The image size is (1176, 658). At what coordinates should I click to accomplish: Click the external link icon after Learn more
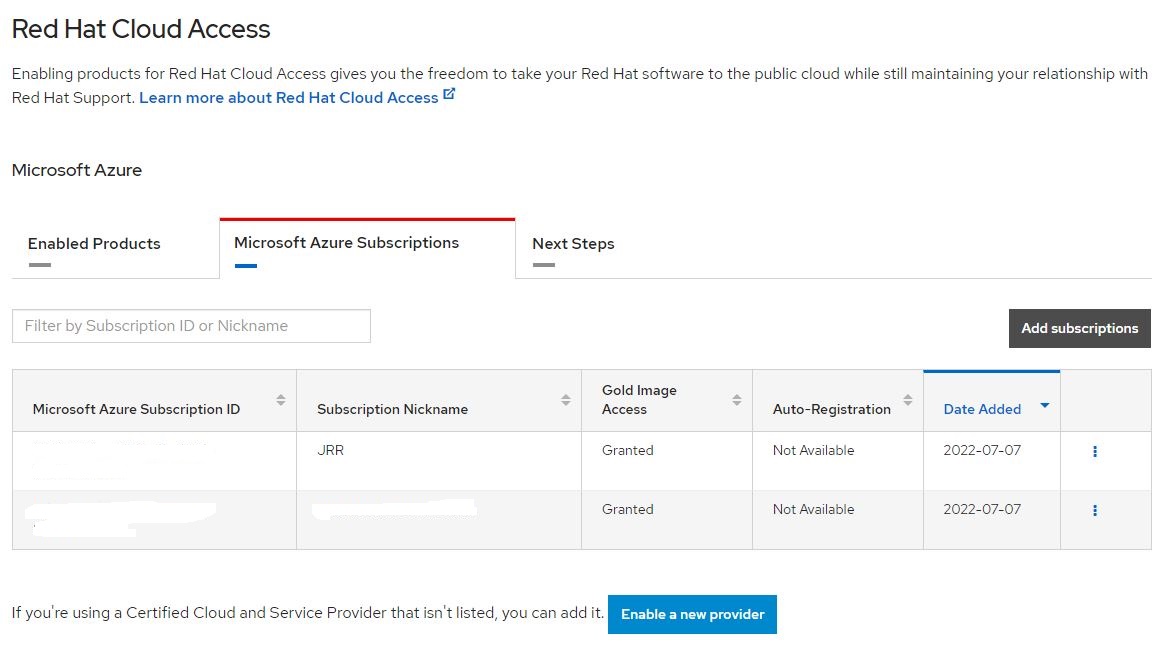[x=449, y=95]
